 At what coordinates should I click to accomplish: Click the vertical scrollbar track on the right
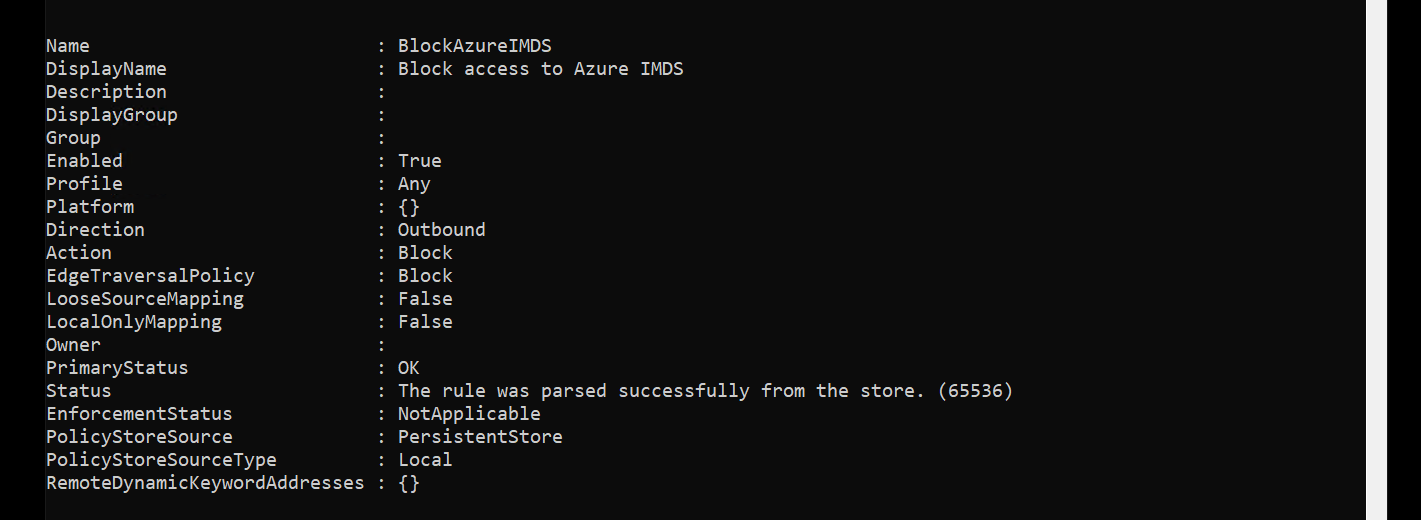point(1376,260)
